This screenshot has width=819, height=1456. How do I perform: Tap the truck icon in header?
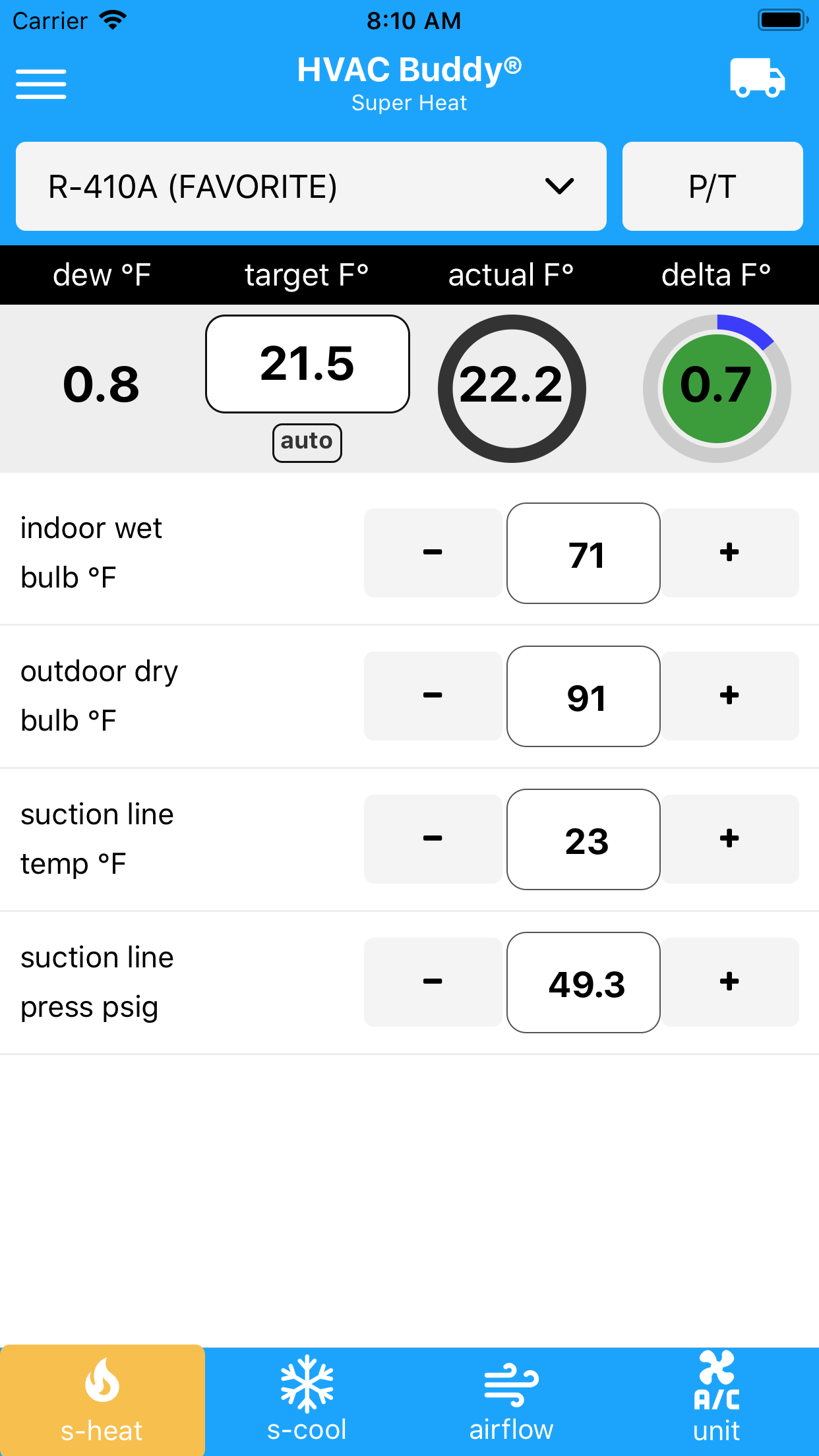(x=757, y=78)
